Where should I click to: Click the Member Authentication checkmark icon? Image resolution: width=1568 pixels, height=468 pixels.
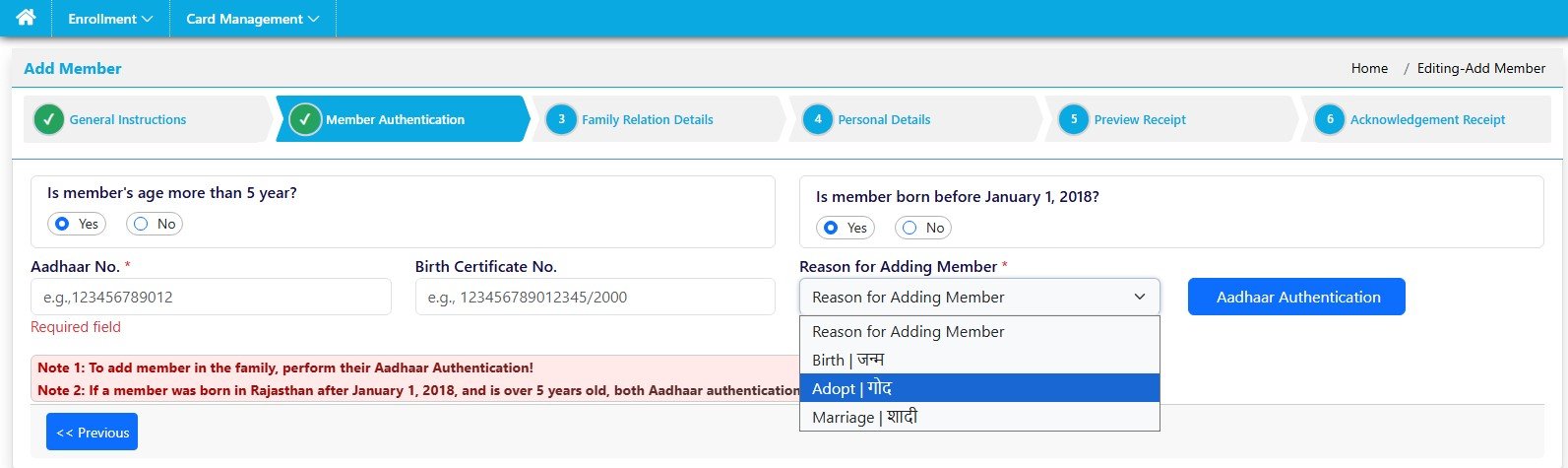[x=305, y=119]
